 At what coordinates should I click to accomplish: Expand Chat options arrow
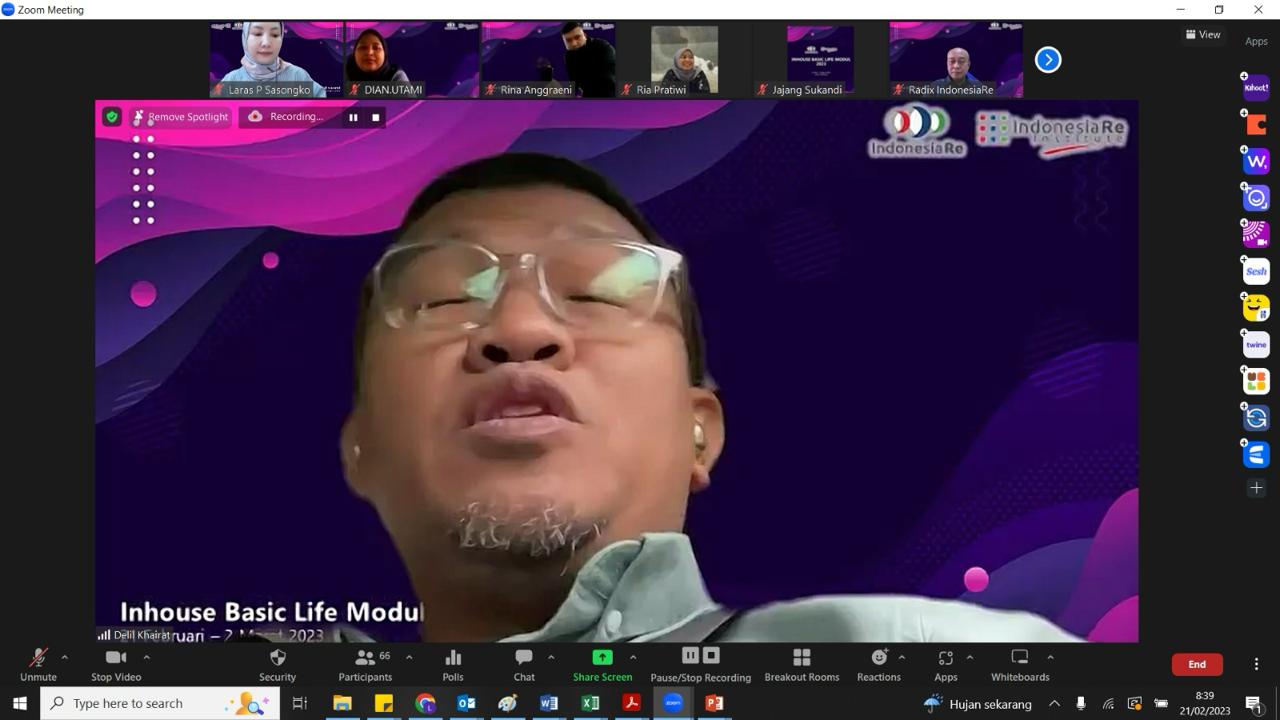pyautogui.click(x=551, y=657)
